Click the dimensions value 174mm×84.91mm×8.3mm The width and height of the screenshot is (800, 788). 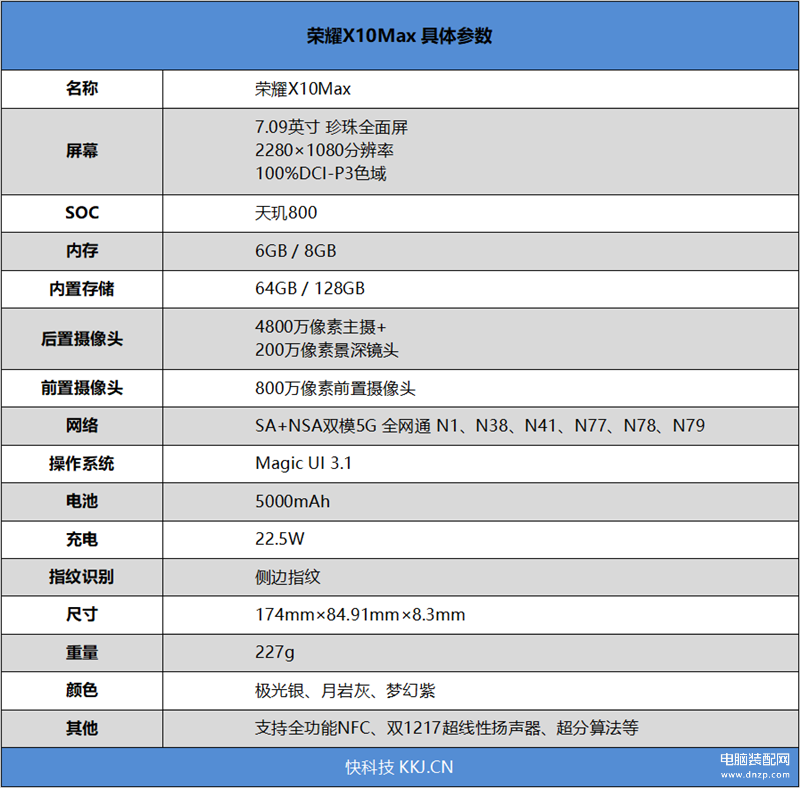(x=360, y=614)
